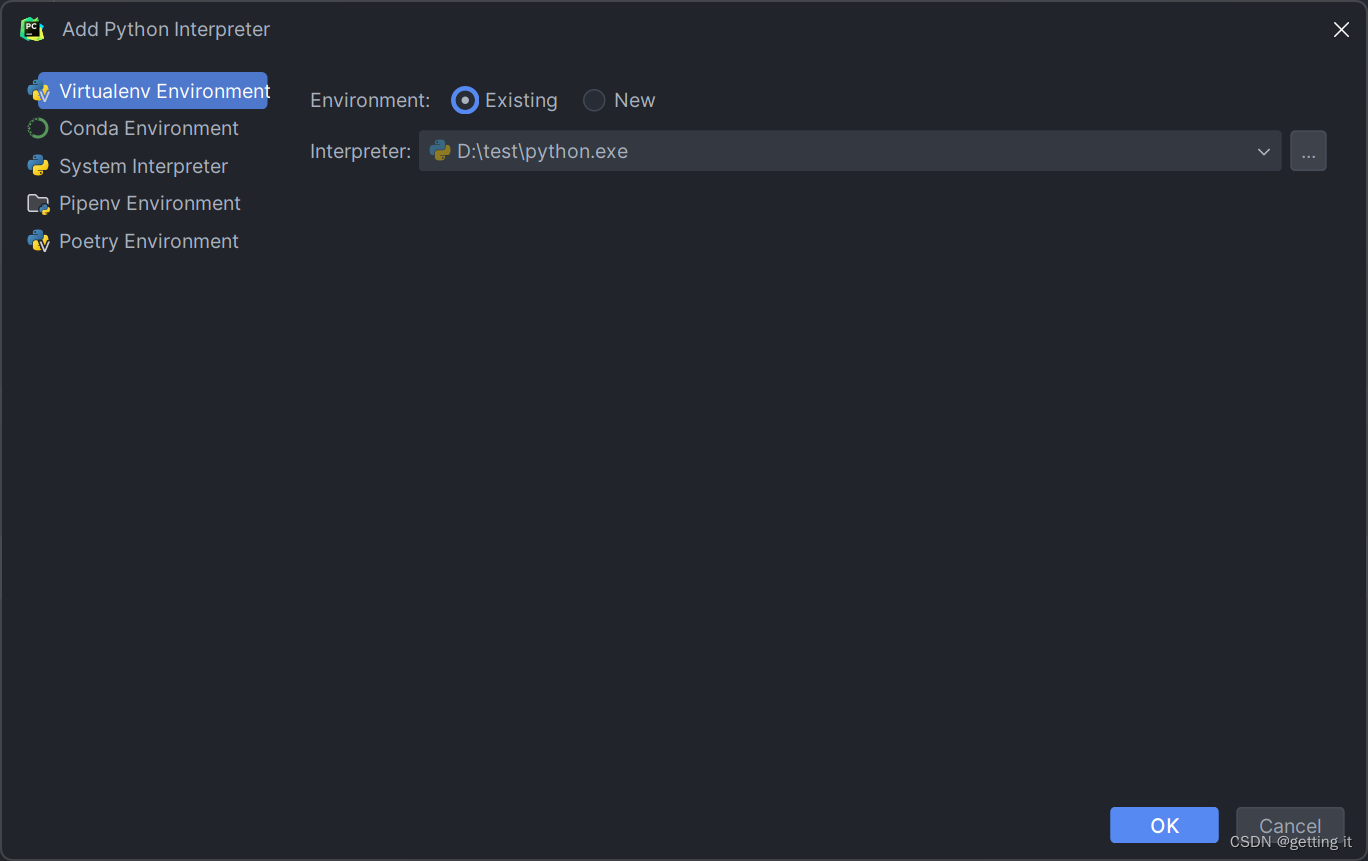Click the Poetry Environment python icon
The image size is (1368, 861).
(38, 241)
